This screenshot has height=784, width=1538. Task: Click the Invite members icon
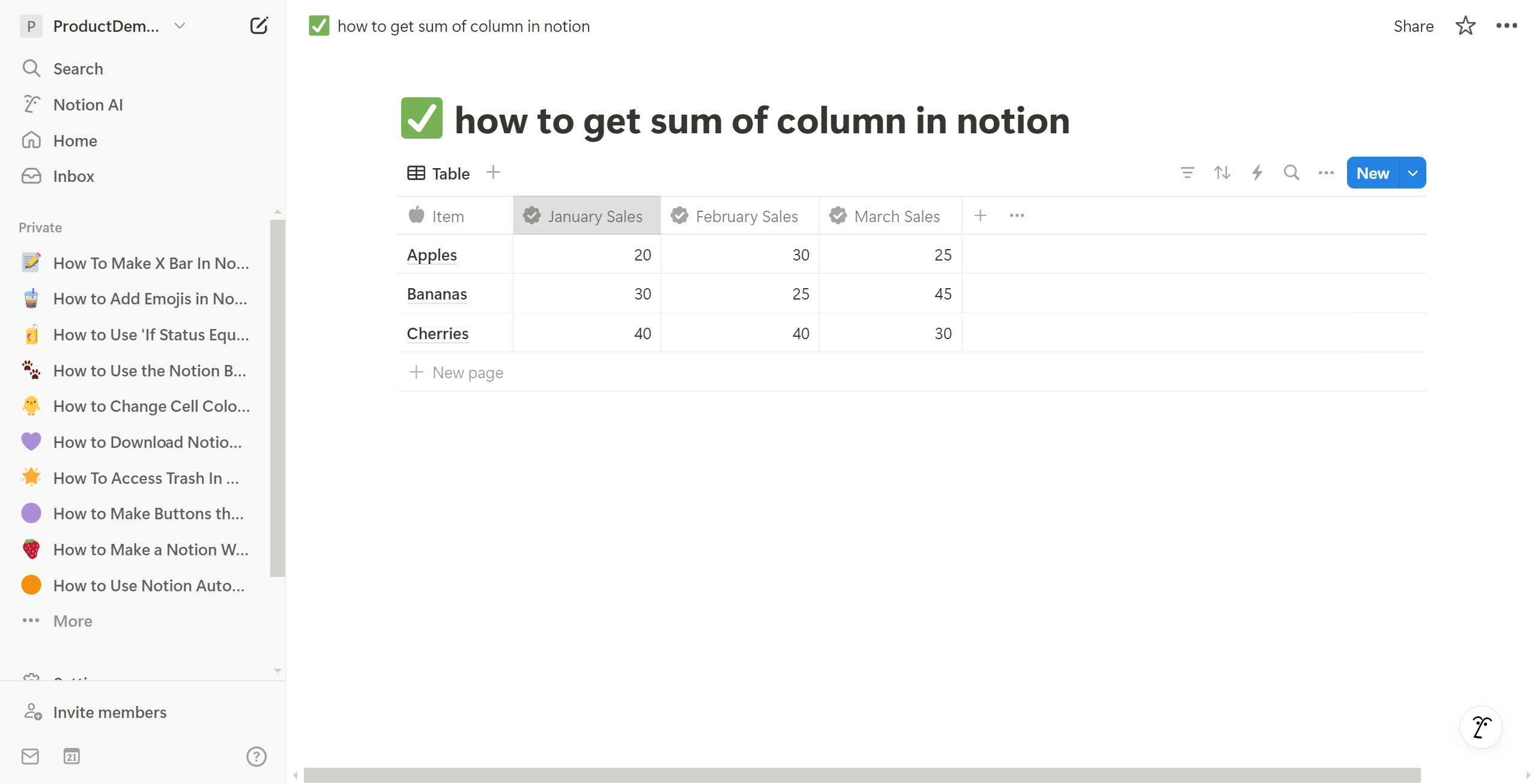(x=32, y=712)
